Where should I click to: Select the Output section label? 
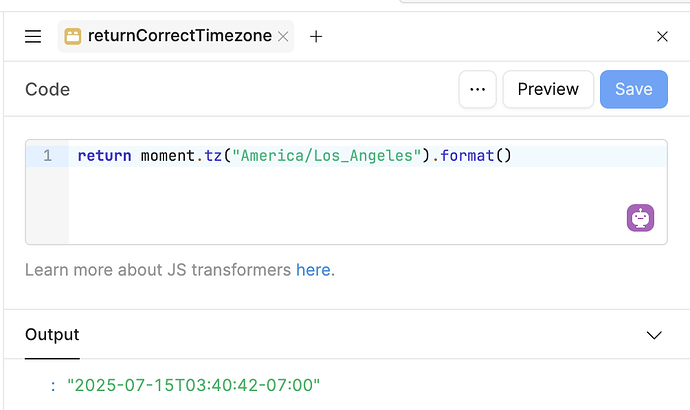(52, 335)
